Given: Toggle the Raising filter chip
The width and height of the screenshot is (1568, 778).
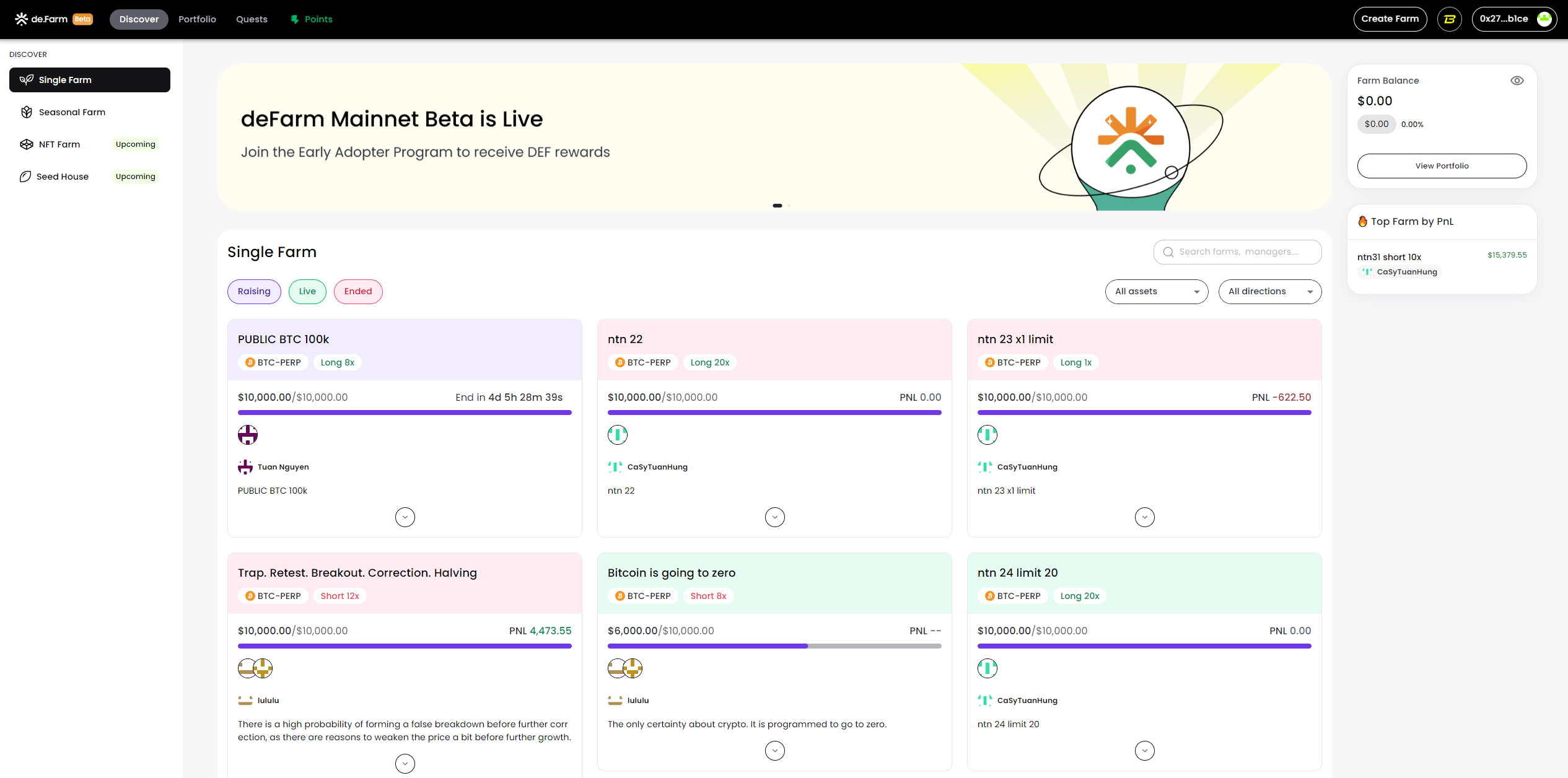Looking at the screenshot, I should point(254,292).
